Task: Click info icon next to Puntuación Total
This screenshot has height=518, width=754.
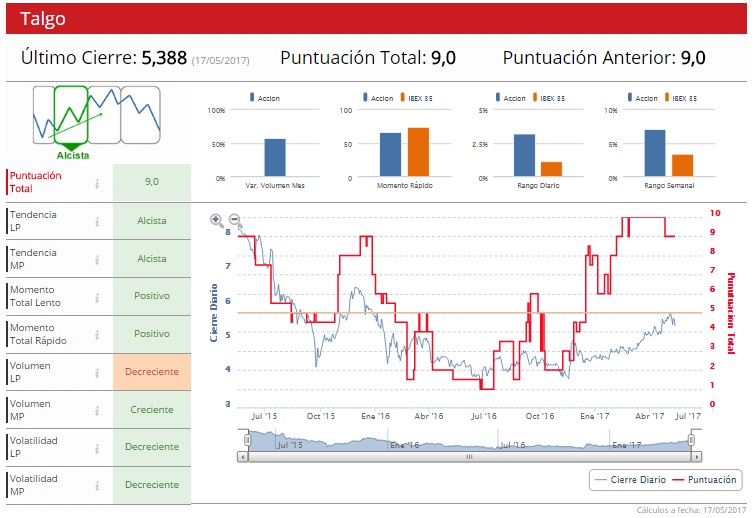Action: point(97,183)
